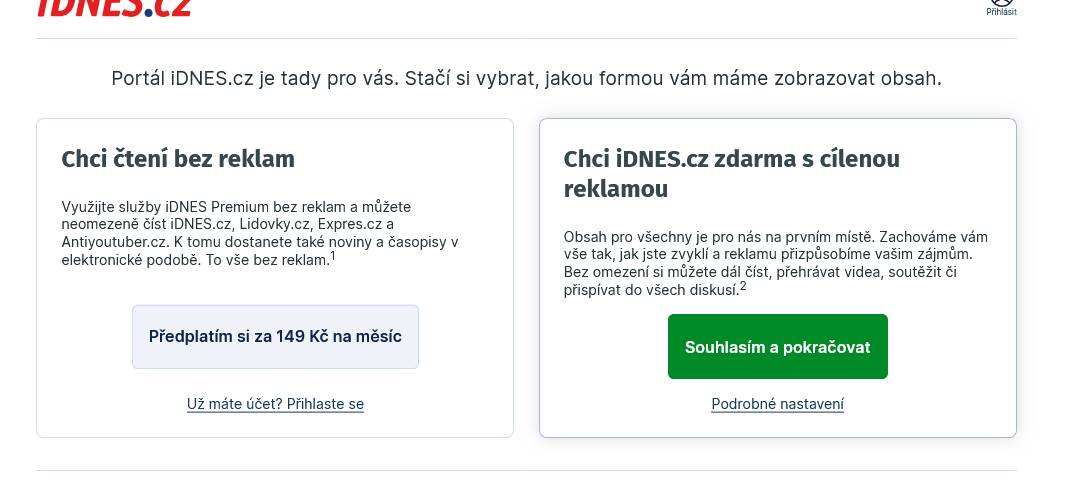The width and height of the screenshot is (1090, 501).
Task: Click footnote 1 after 'bez reklam'
Action: point(332,256)
